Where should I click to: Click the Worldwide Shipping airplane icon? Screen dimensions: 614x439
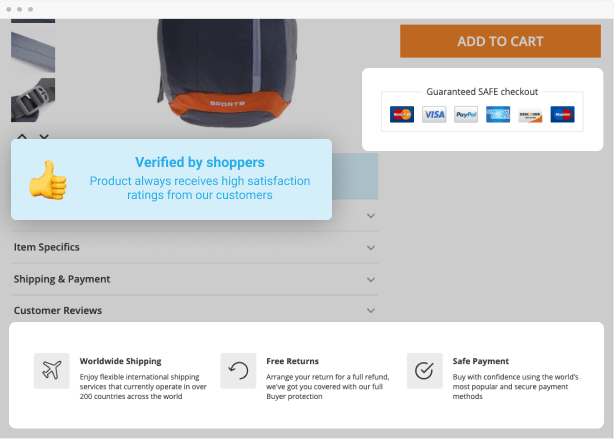51,370
